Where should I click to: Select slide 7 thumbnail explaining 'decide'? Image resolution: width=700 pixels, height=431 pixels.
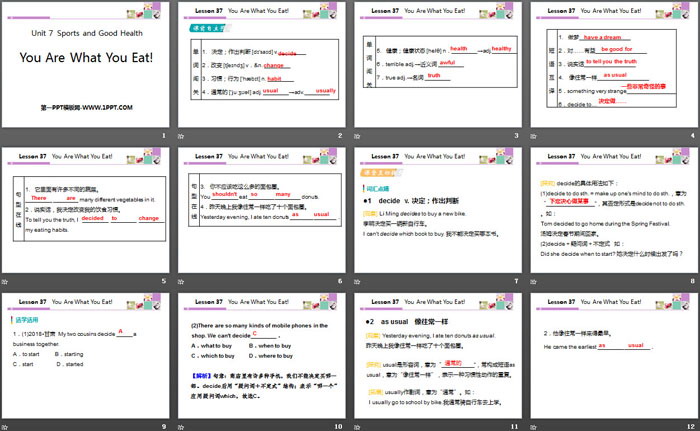[438, 210]
